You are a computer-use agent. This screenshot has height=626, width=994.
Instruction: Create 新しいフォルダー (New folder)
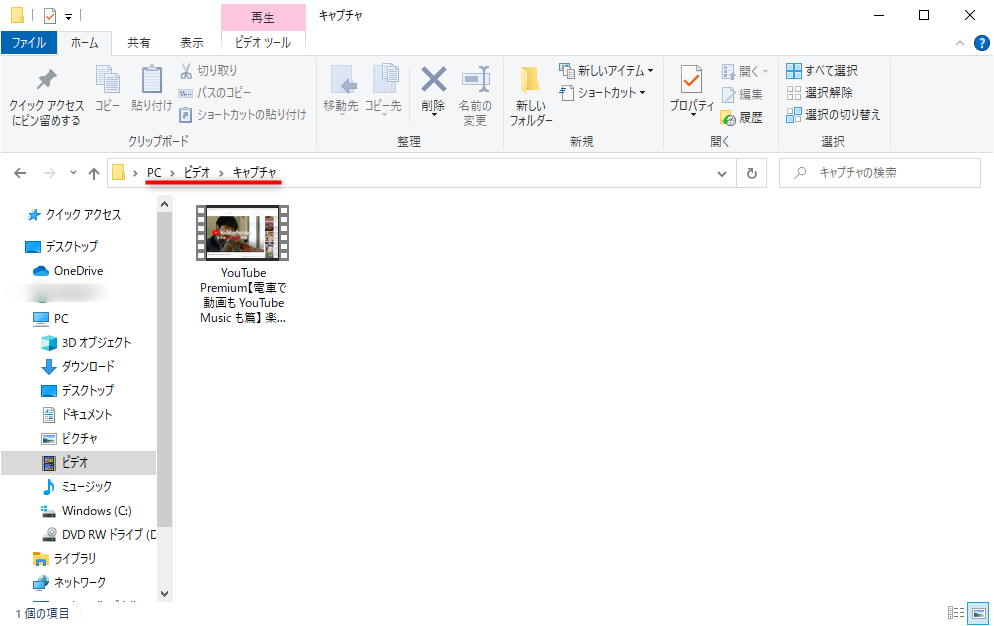[x=531, y=95]
